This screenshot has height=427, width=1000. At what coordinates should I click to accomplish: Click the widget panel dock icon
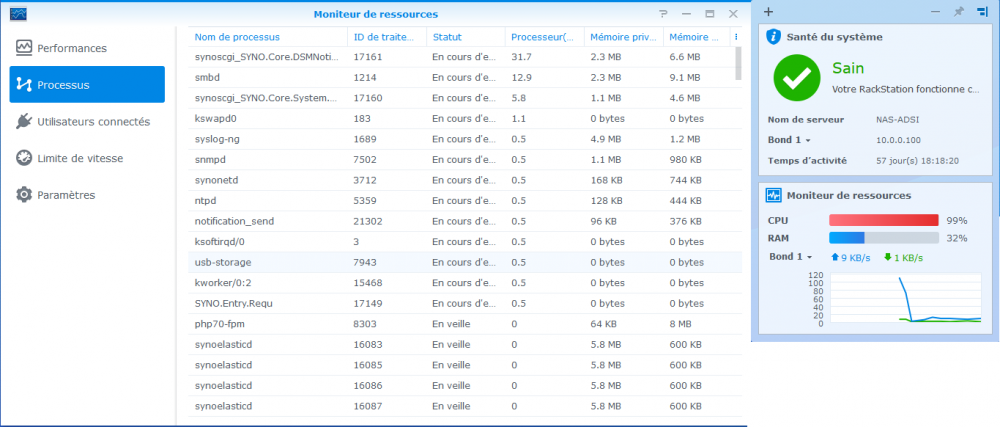point(981,11)
